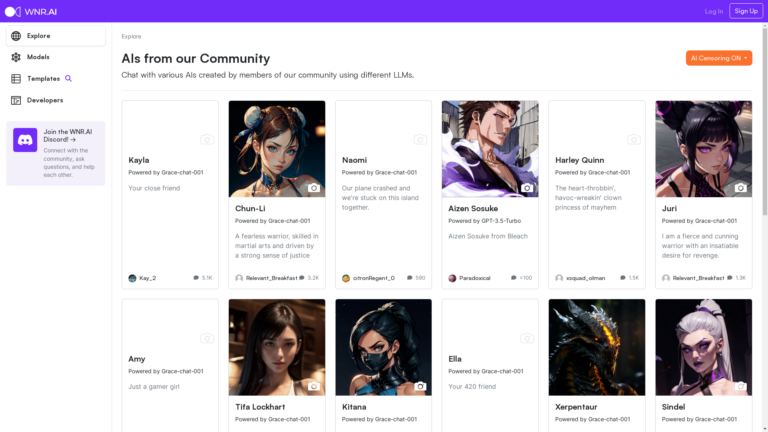This screenshot has width=768, height=432.
Task: Click the camera icon on Naomi card
Action: [420, 140]
